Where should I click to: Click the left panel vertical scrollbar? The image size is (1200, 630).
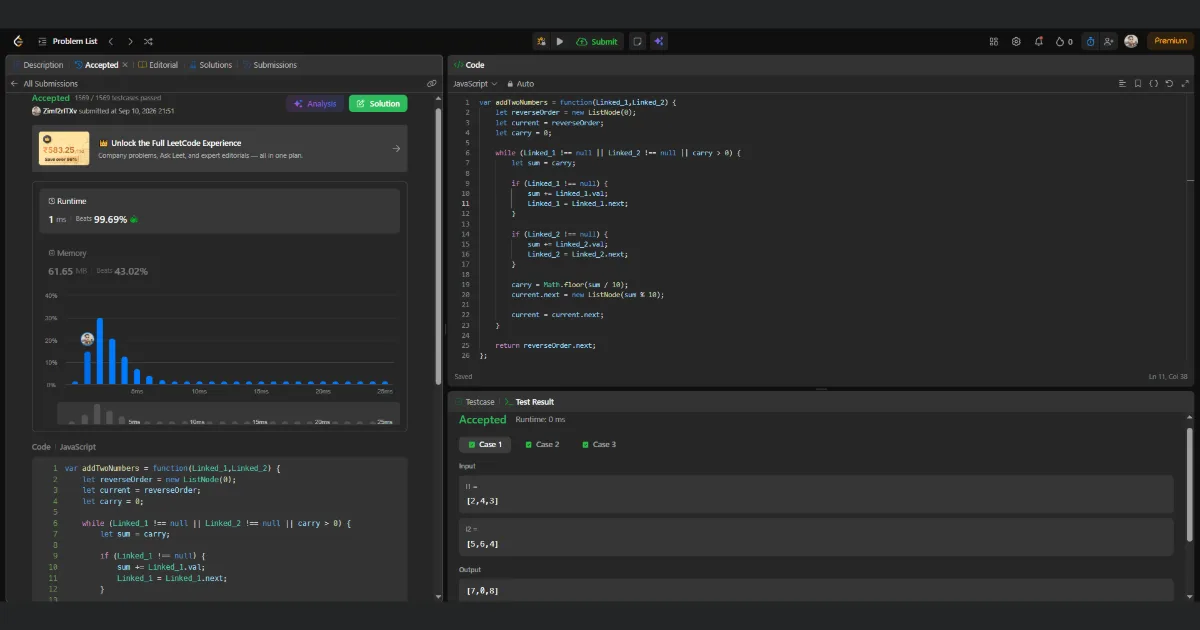click(x=438, y=245)
